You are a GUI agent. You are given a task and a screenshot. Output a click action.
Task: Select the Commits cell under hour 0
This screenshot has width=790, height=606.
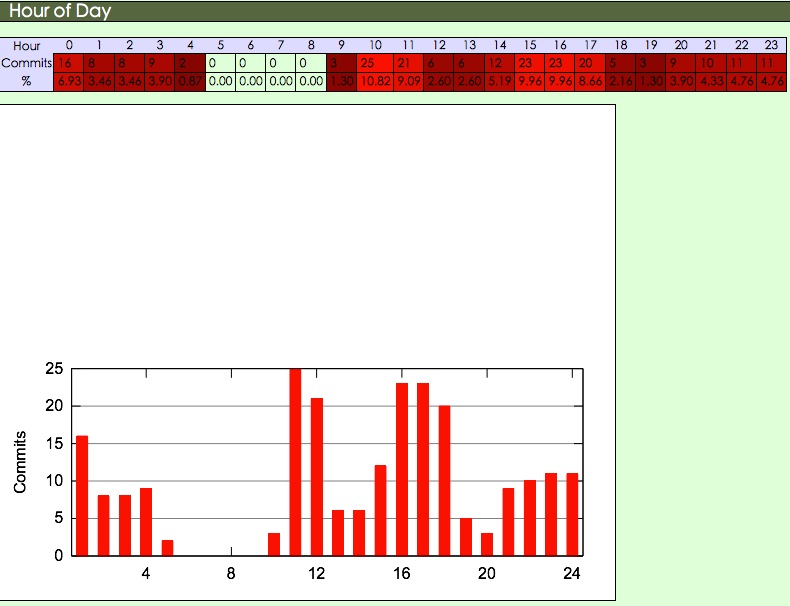[69, 63]
